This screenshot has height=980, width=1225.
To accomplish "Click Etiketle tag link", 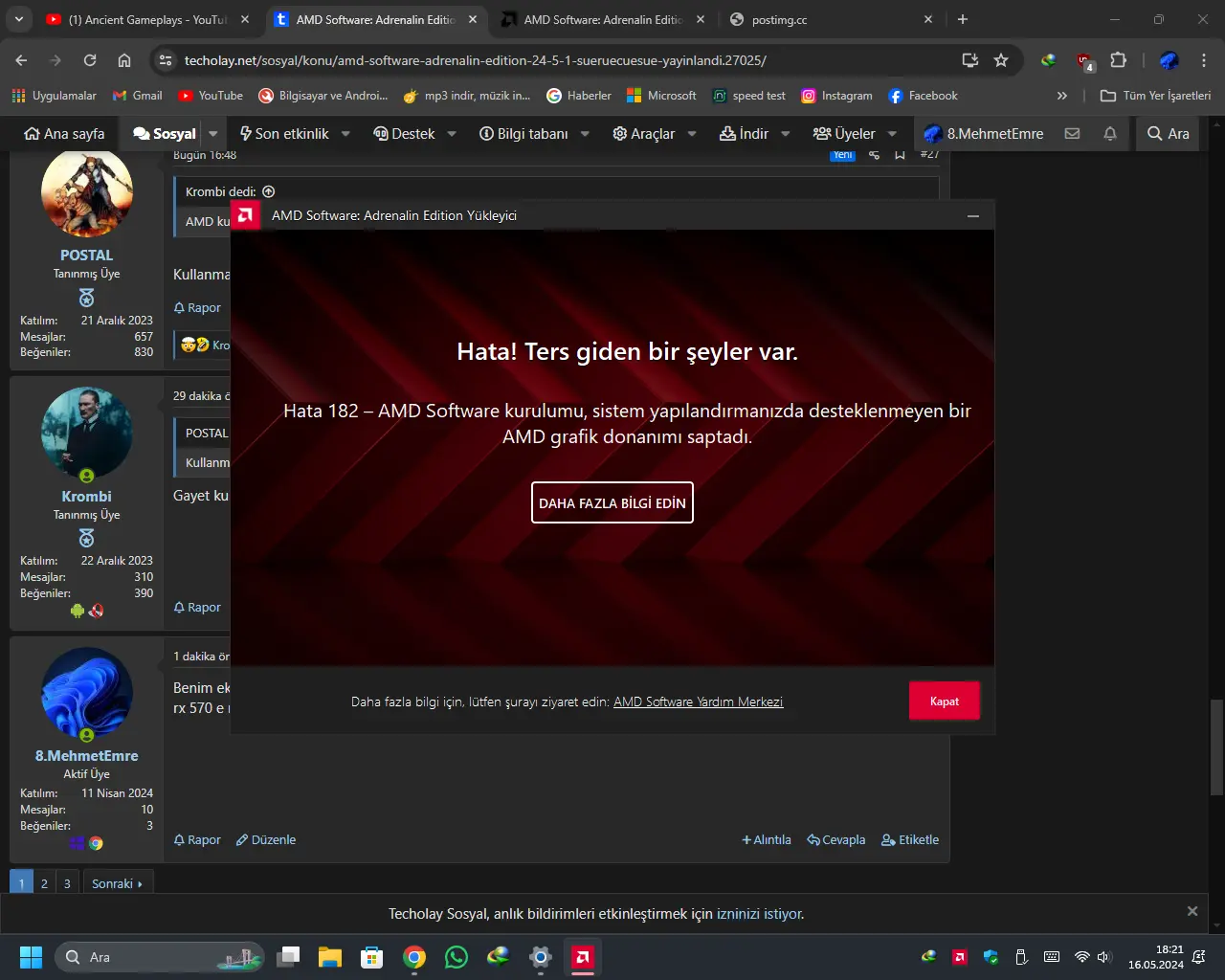I will click(x=910, y=839).
